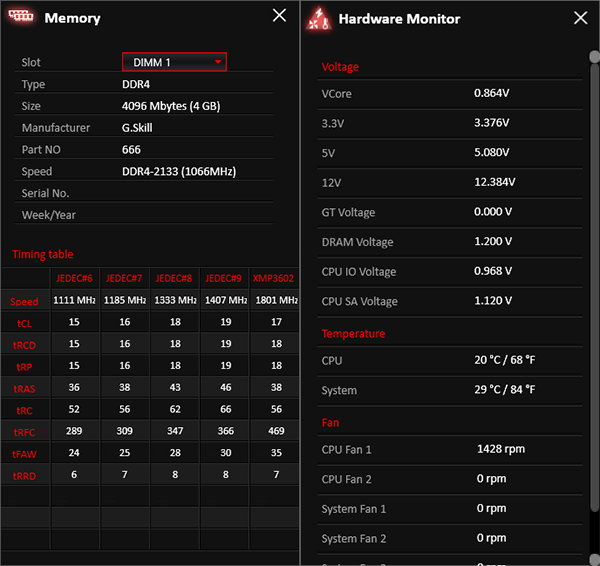Click the tRP row label
The image size is (600, 566).
coord(24,367)
